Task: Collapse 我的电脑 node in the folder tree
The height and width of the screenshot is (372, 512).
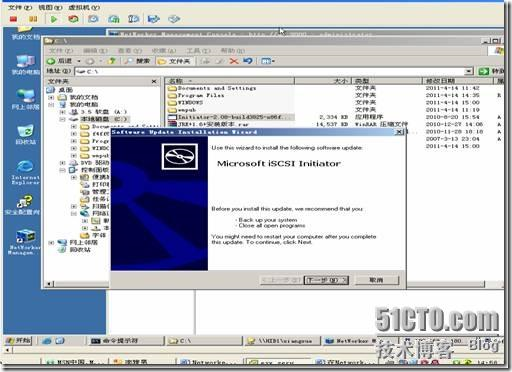Action: [51, 105]
